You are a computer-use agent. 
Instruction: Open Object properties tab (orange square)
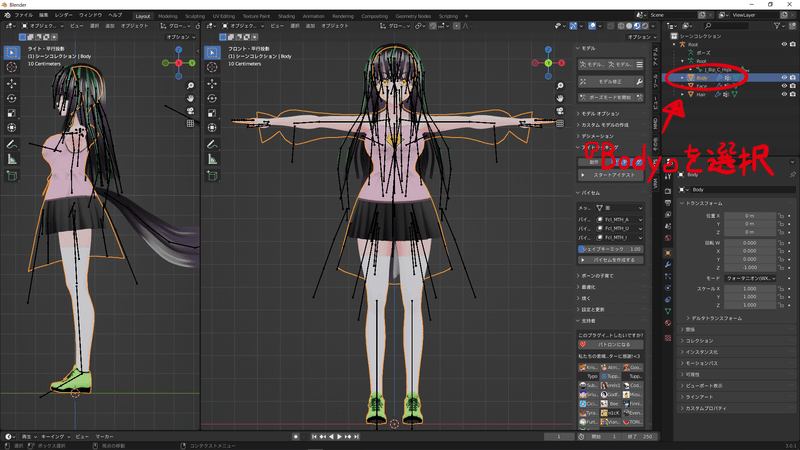point(668,253)
